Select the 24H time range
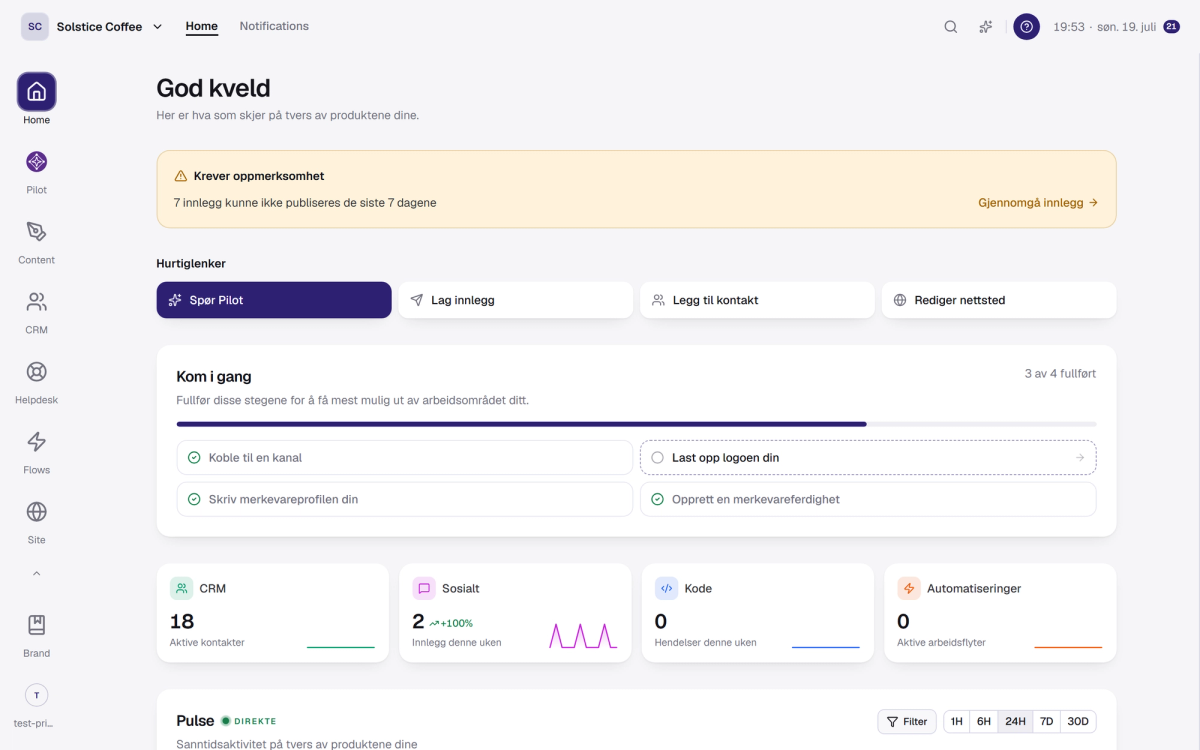 click(x=1016, y=721)
